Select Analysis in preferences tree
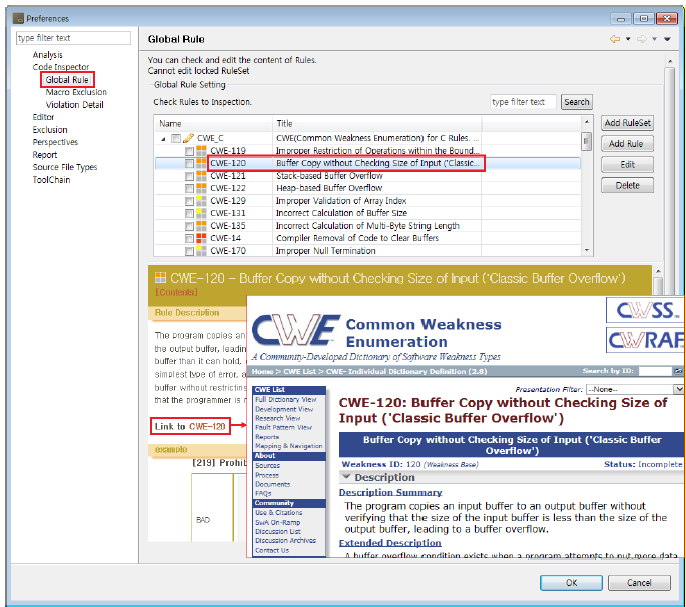The height and width of the screenshot is (607, 686). point(48,55)
